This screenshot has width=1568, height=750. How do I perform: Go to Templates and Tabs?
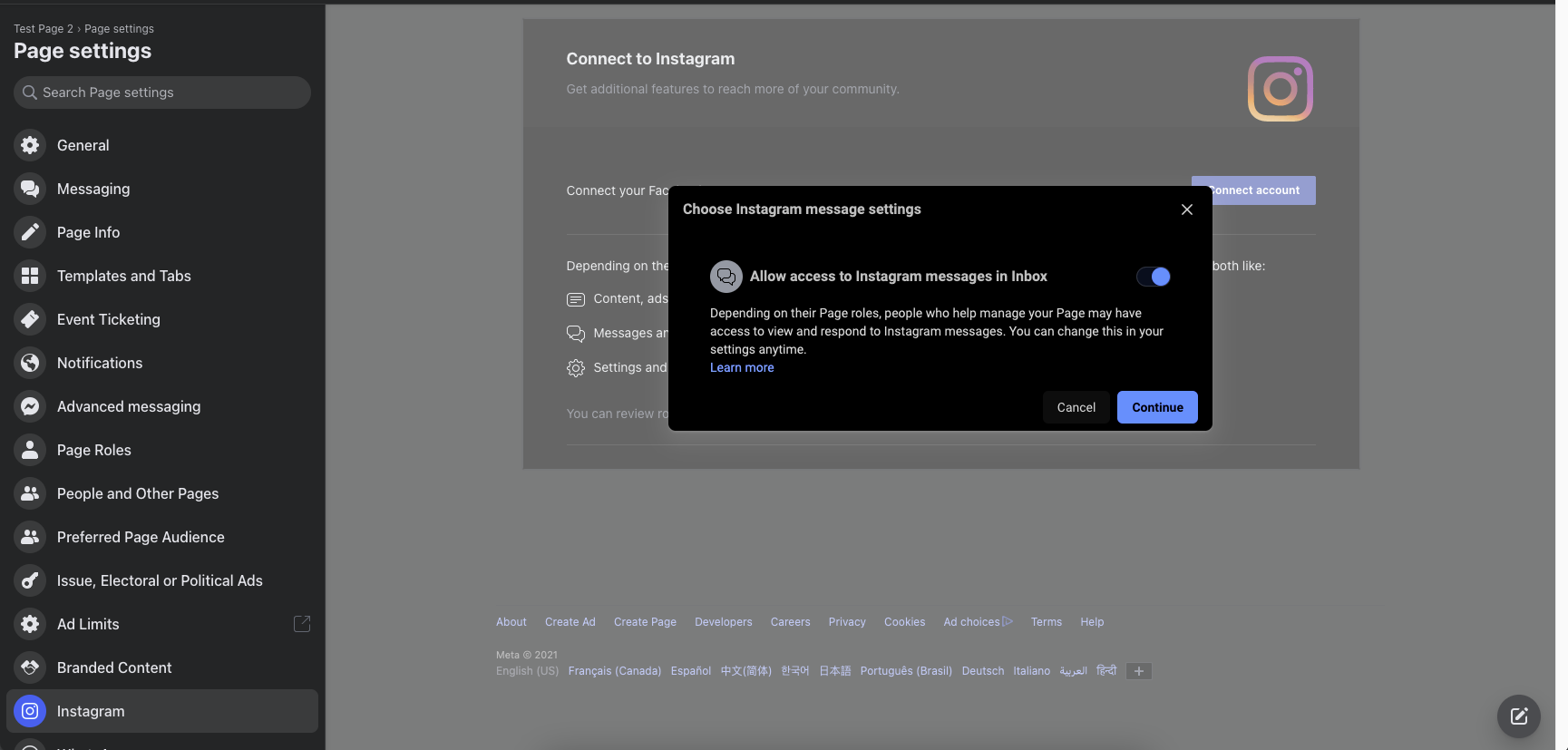click(x=162, y=276)
